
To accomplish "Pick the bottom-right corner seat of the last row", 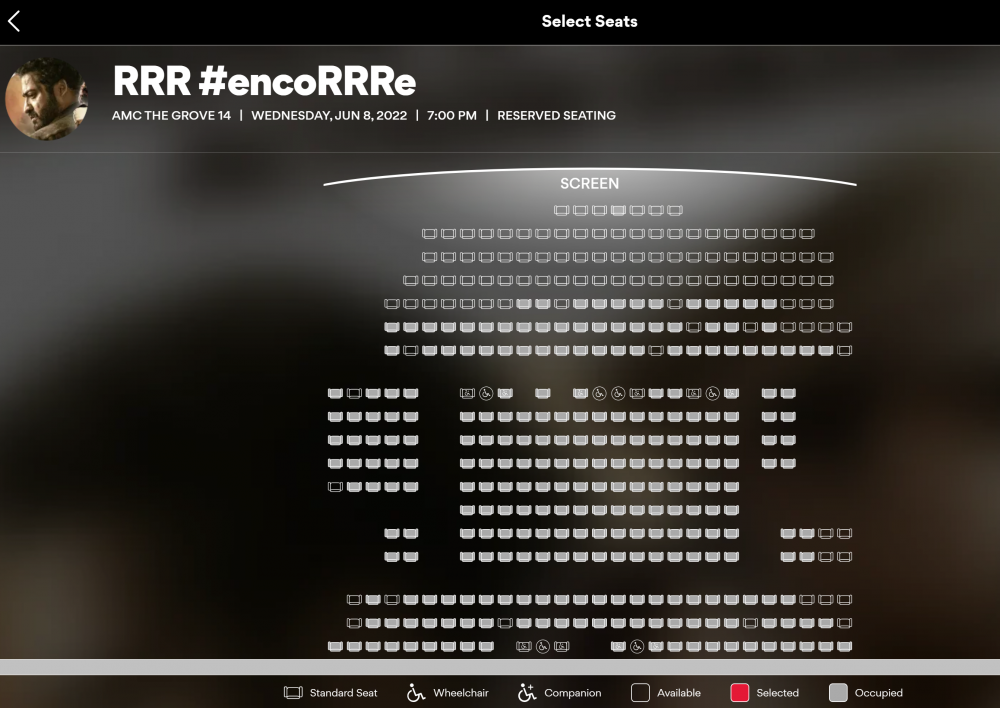I will [x=845, y=647].
